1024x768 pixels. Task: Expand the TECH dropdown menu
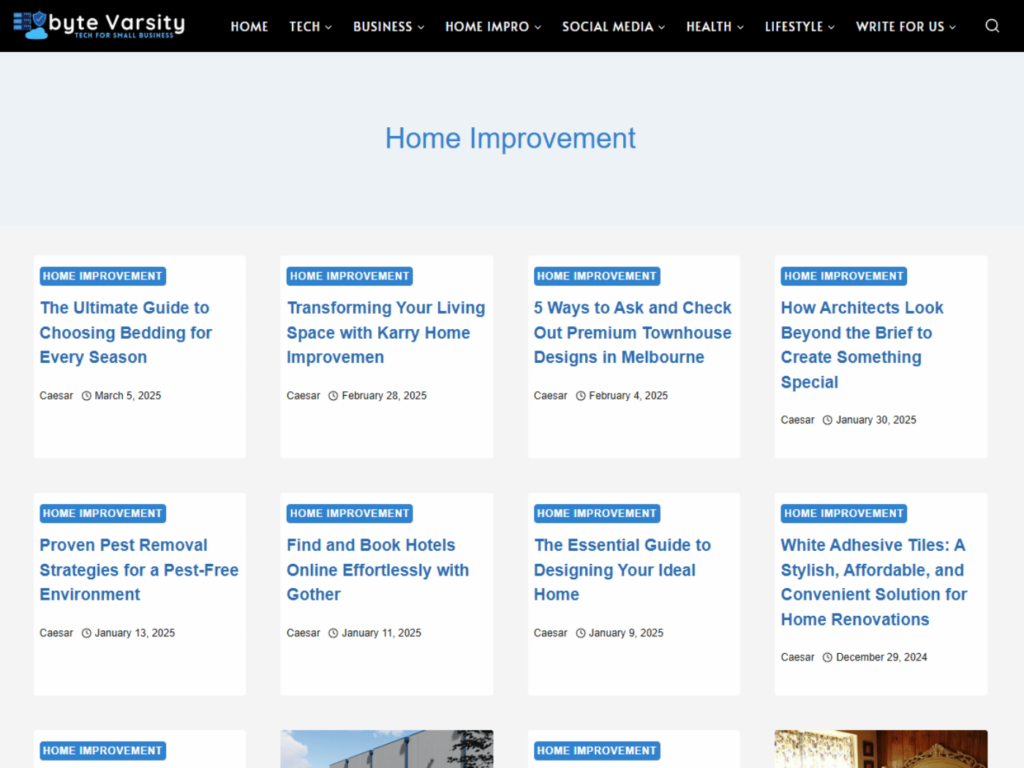tap(310, 27)
